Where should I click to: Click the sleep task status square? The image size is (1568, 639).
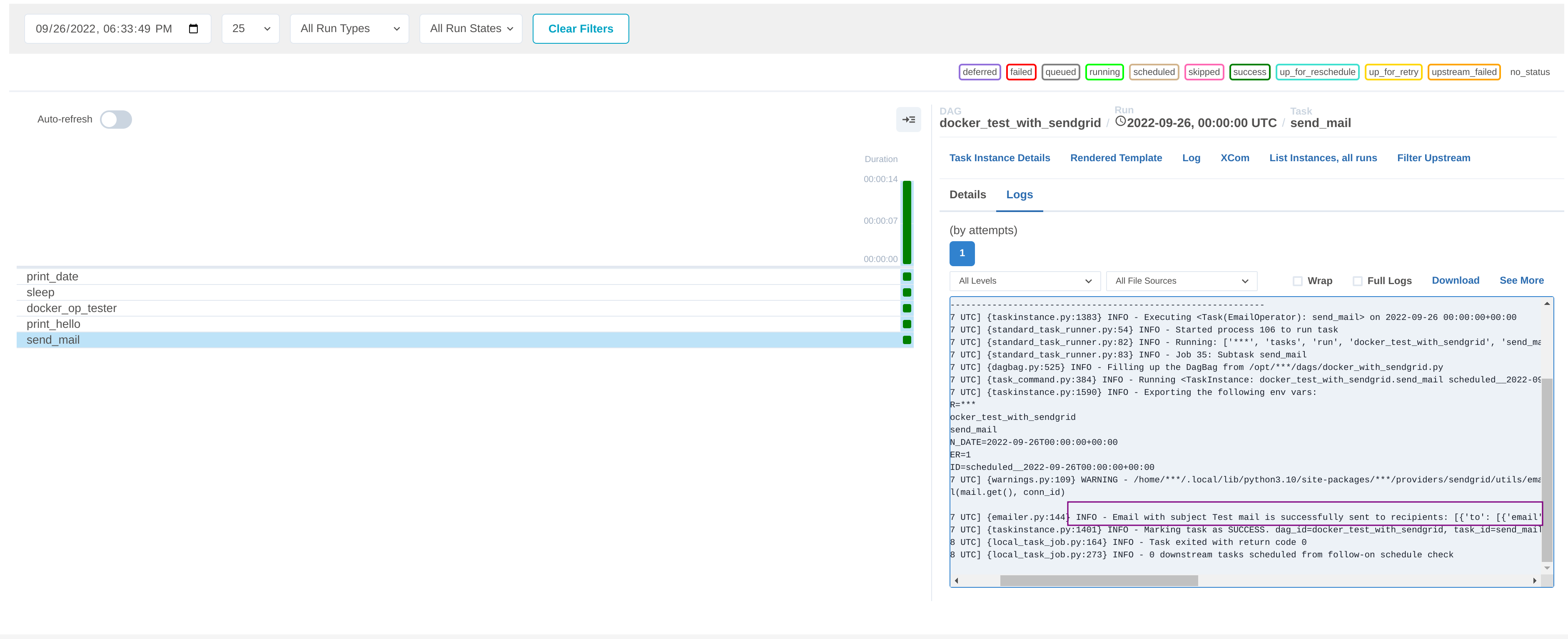point(906,292)
